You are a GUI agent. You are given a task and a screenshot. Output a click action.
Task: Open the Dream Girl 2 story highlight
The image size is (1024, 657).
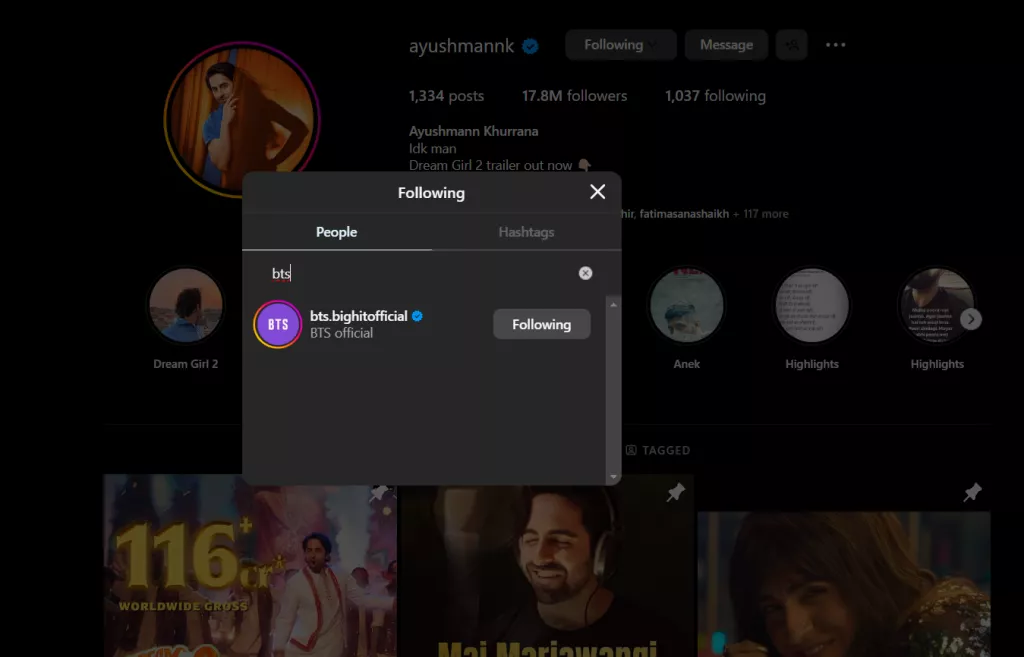tap(186, 305)
